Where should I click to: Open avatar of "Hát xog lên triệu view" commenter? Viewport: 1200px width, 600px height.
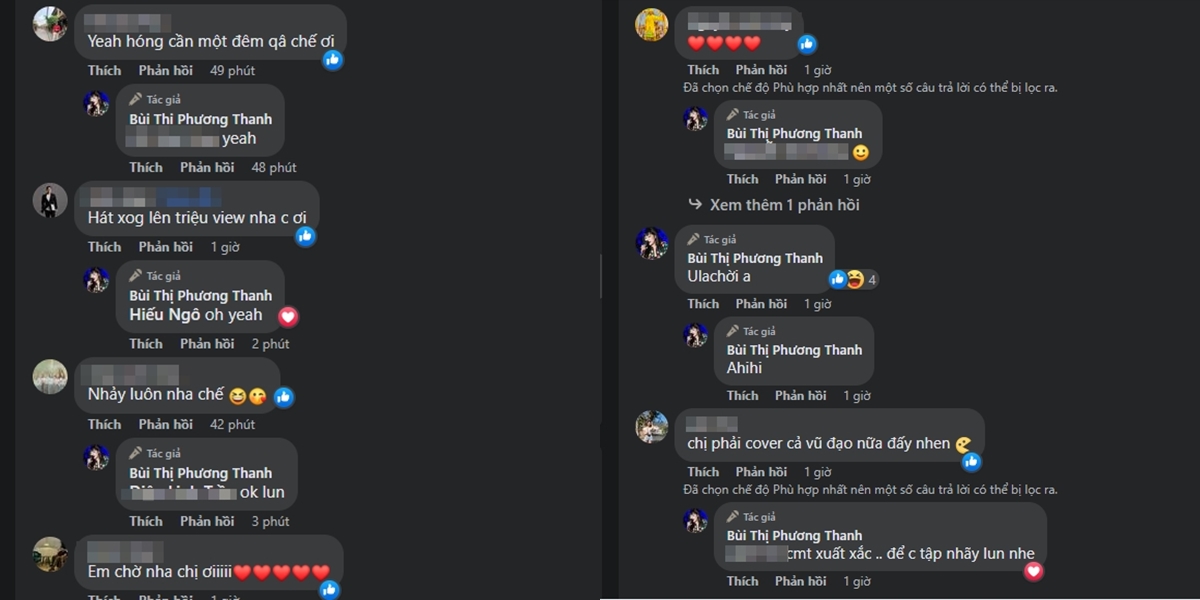pos(50,200)
